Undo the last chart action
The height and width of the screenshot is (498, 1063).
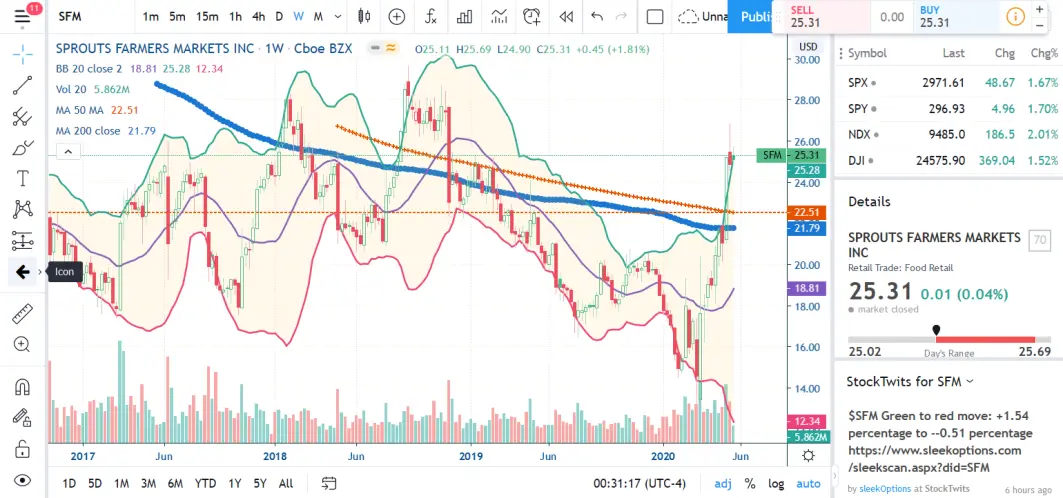[x=597, y=17]
